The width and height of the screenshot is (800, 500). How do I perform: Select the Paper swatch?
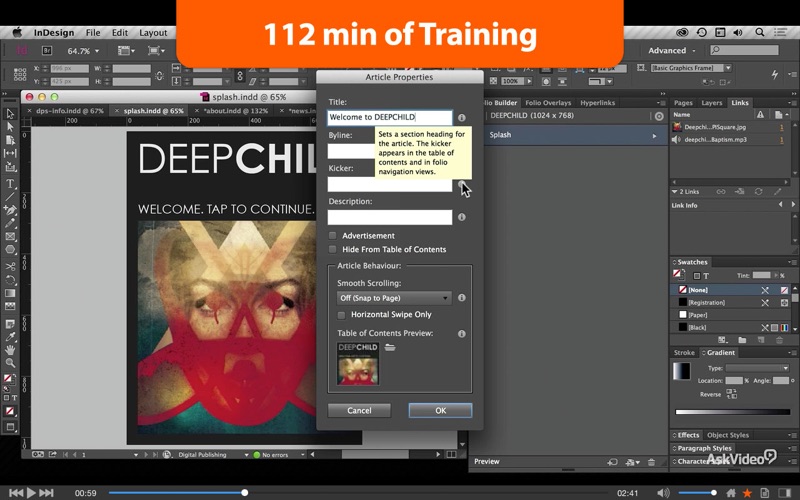point(730,315)
